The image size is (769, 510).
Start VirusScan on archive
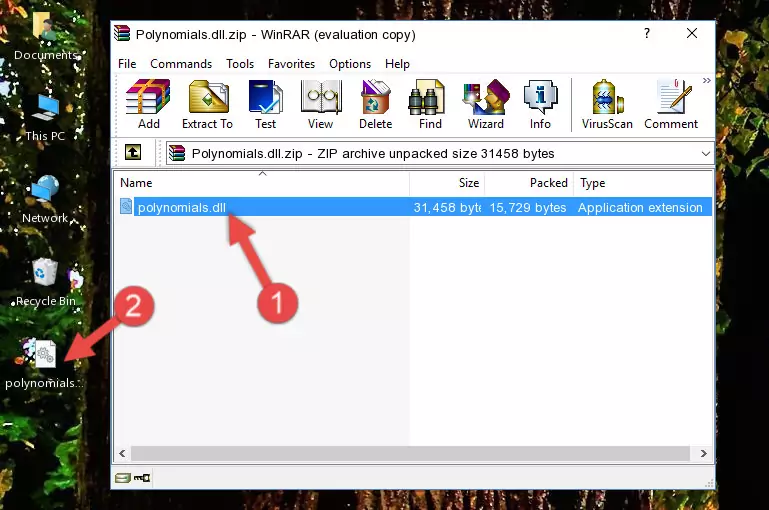point(607,104)
